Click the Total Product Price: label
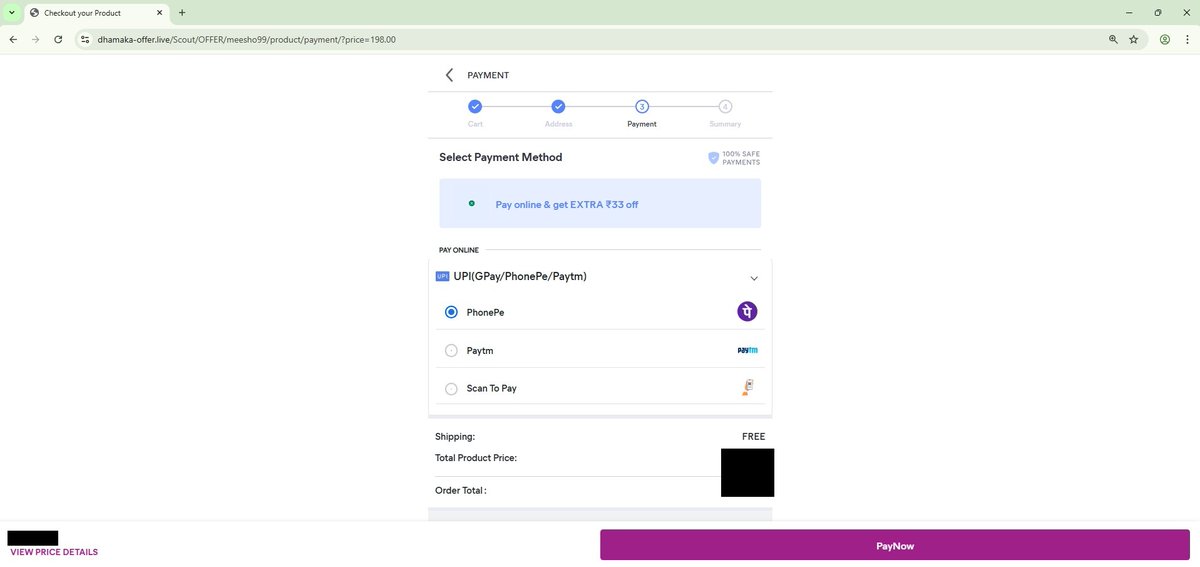The width and height of the screenshot is (1200, 567). click(476, 458)
